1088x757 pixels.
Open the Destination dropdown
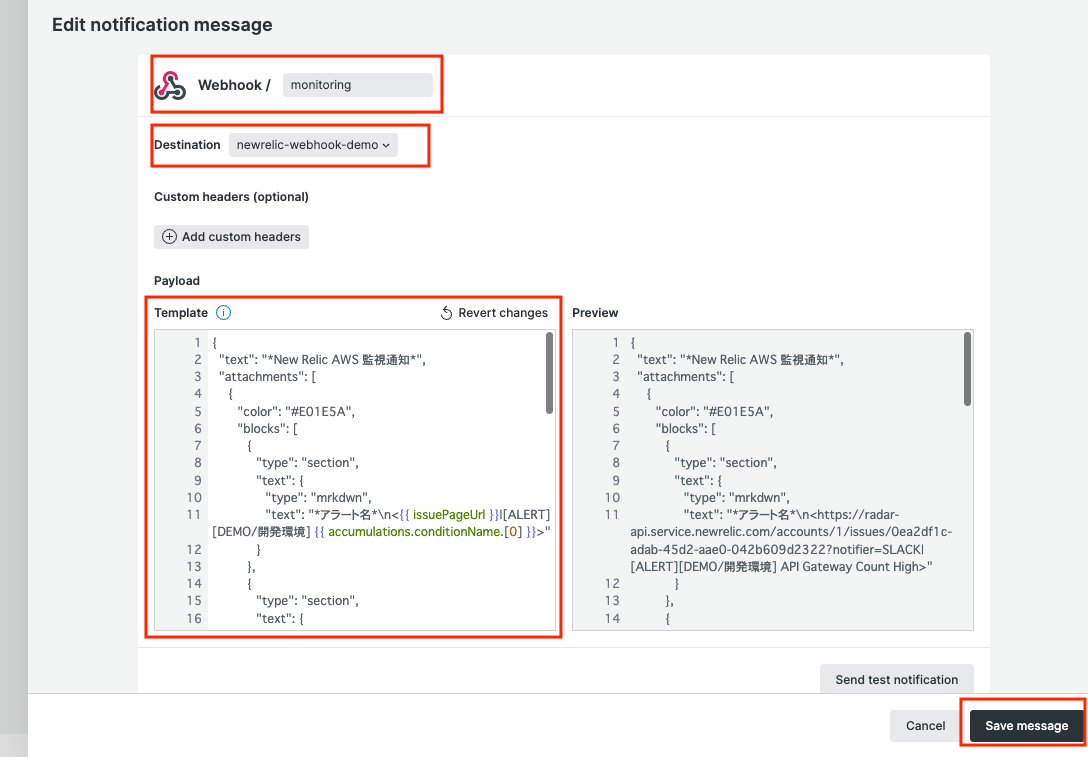(313, 145)
